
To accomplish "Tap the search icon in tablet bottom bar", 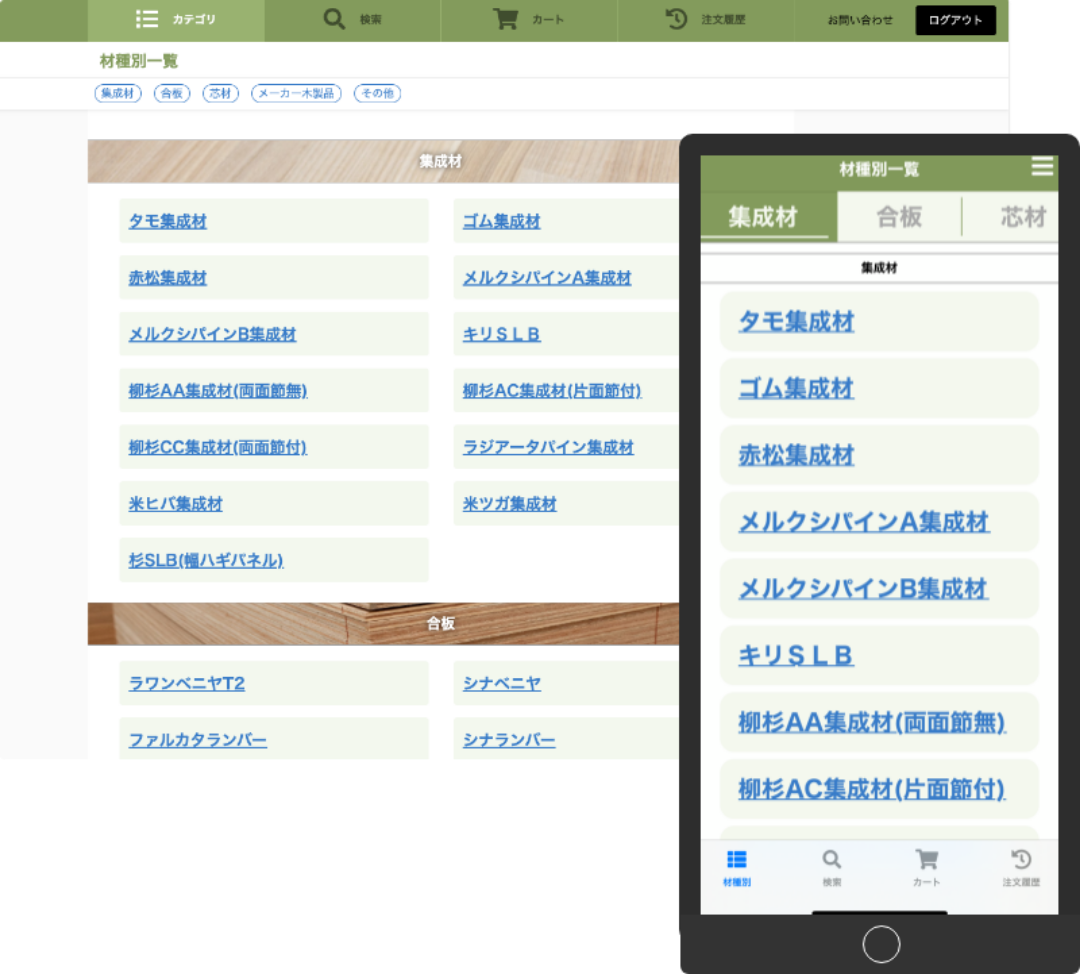I will coord(831,859).
